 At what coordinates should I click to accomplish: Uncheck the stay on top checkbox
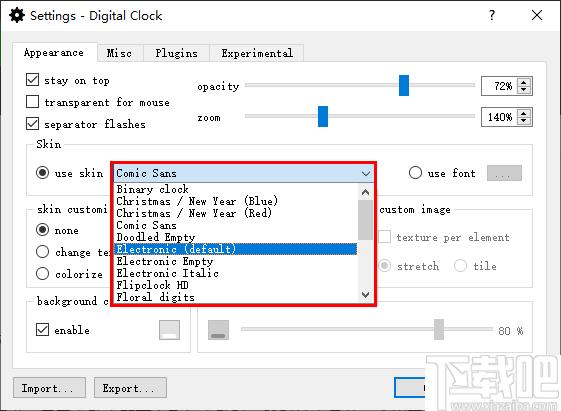point(33,80)
